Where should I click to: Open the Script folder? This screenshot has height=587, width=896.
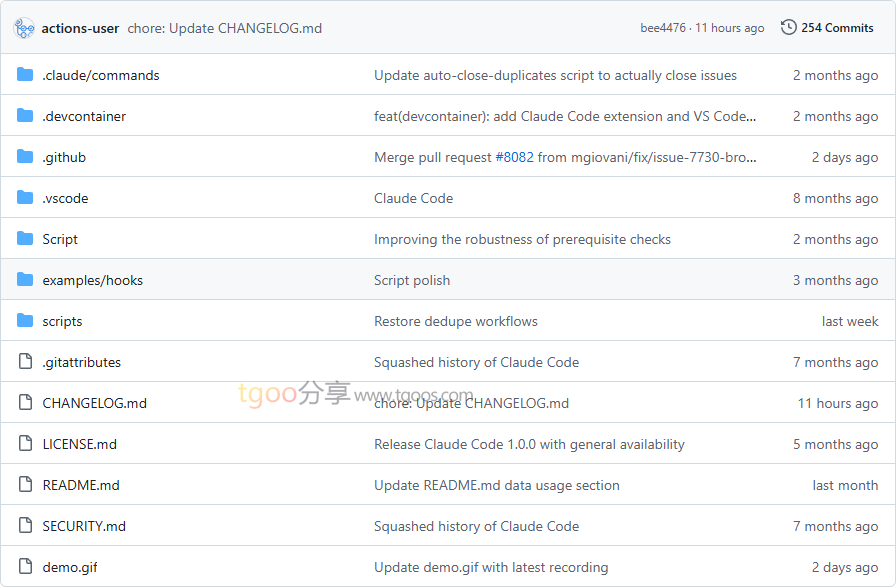60,239
